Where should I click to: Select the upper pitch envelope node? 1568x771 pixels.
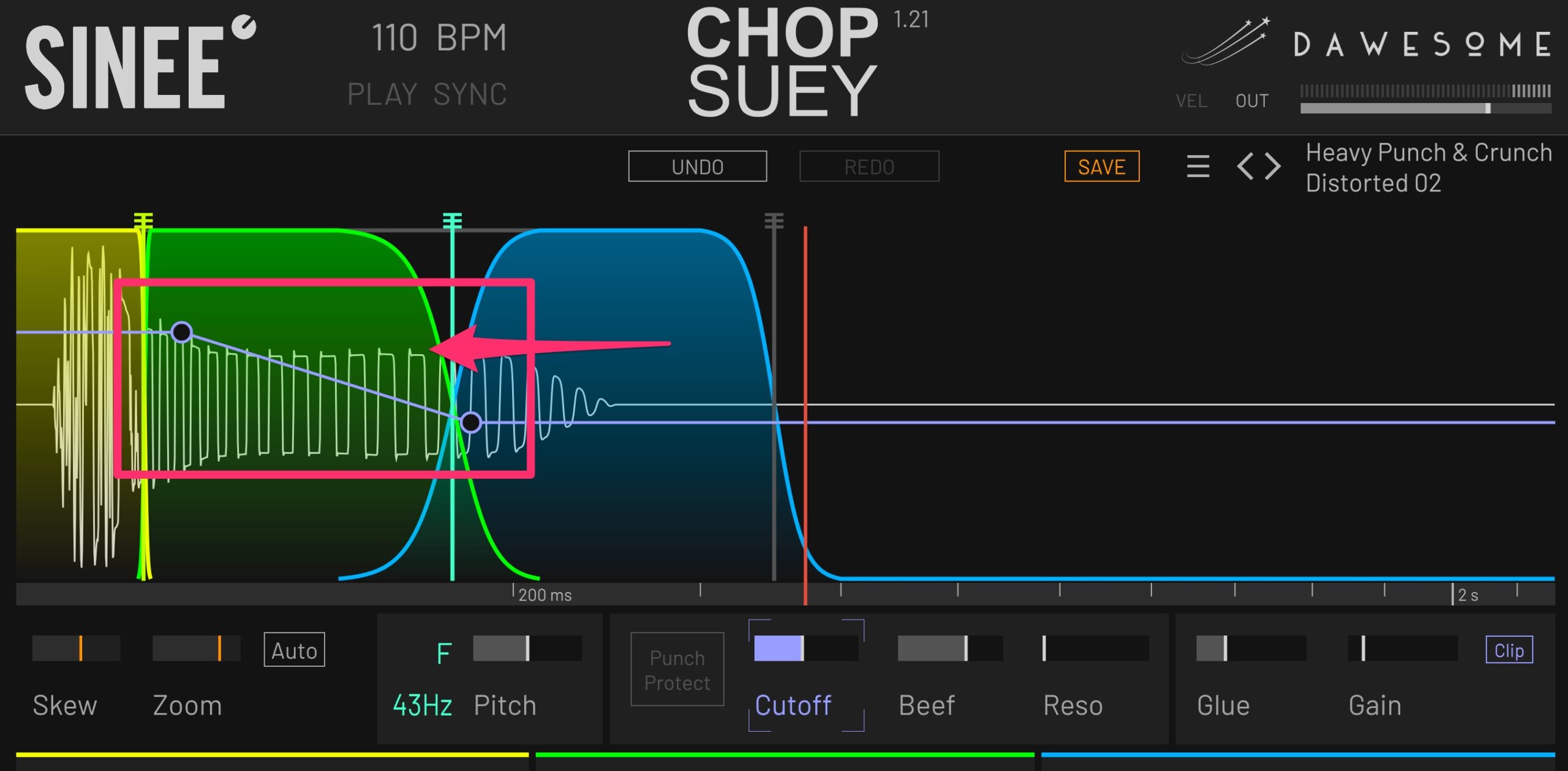click(181, 332)
